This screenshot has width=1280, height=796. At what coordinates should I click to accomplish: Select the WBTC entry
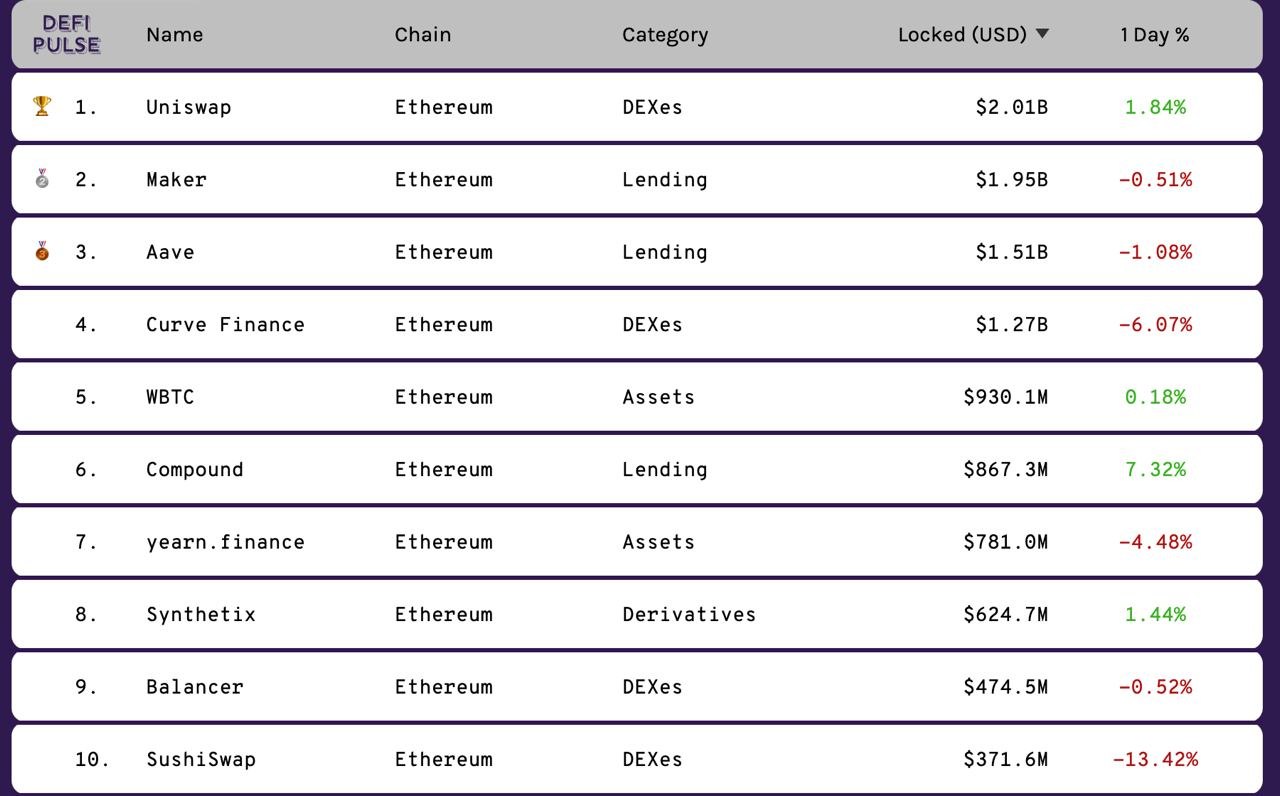pyautogui.click(x=170, y=397)
